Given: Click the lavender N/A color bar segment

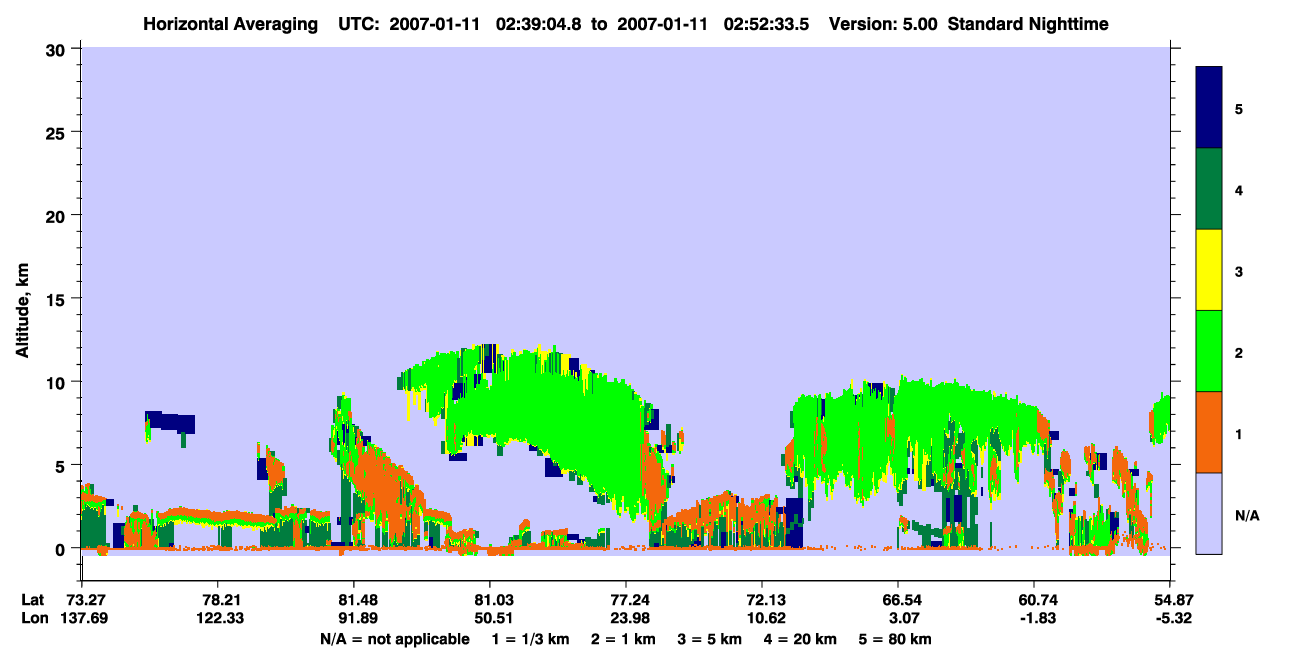Looking at the screenshot, I should [x=1209, y=513].
